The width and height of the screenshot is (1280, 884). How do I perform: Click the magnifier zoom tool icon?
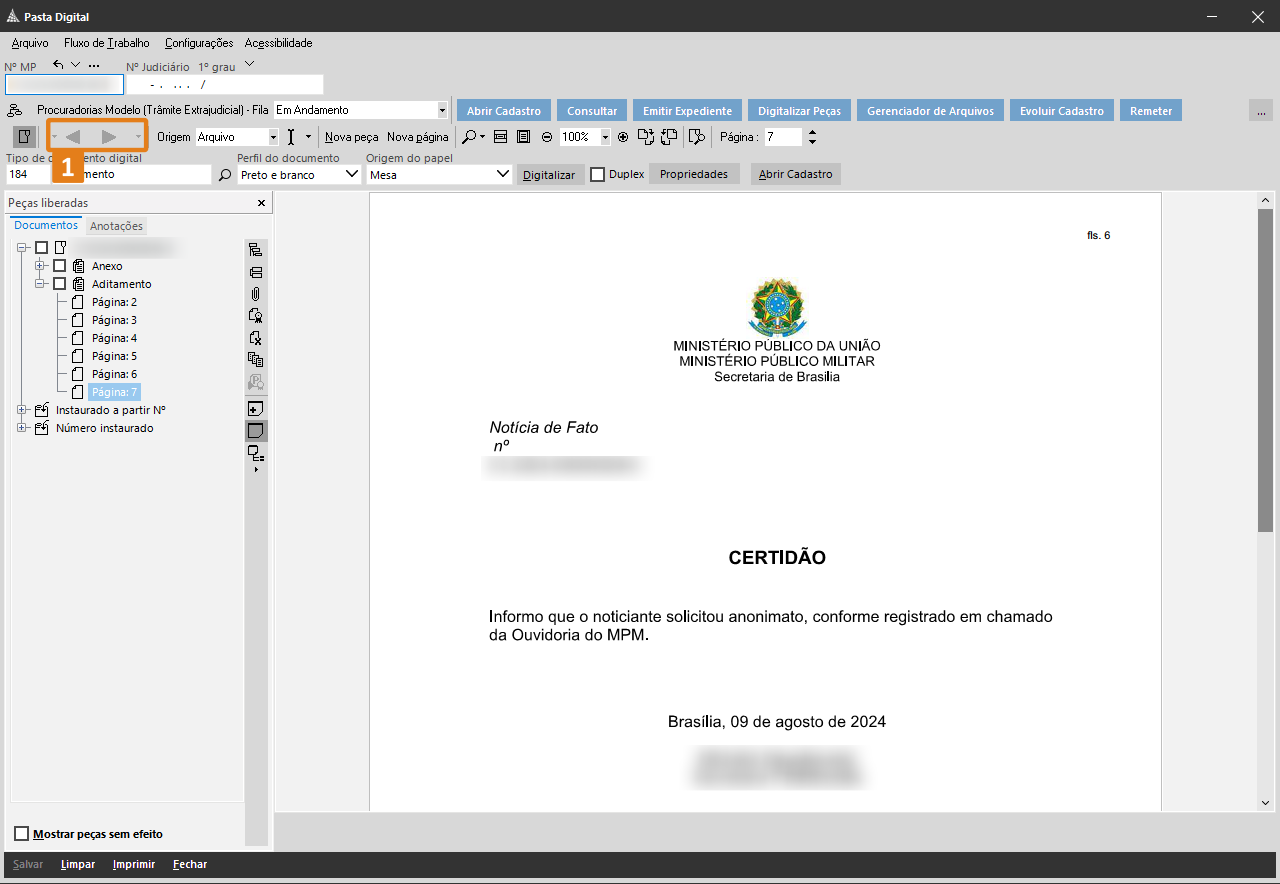[468, 137]
